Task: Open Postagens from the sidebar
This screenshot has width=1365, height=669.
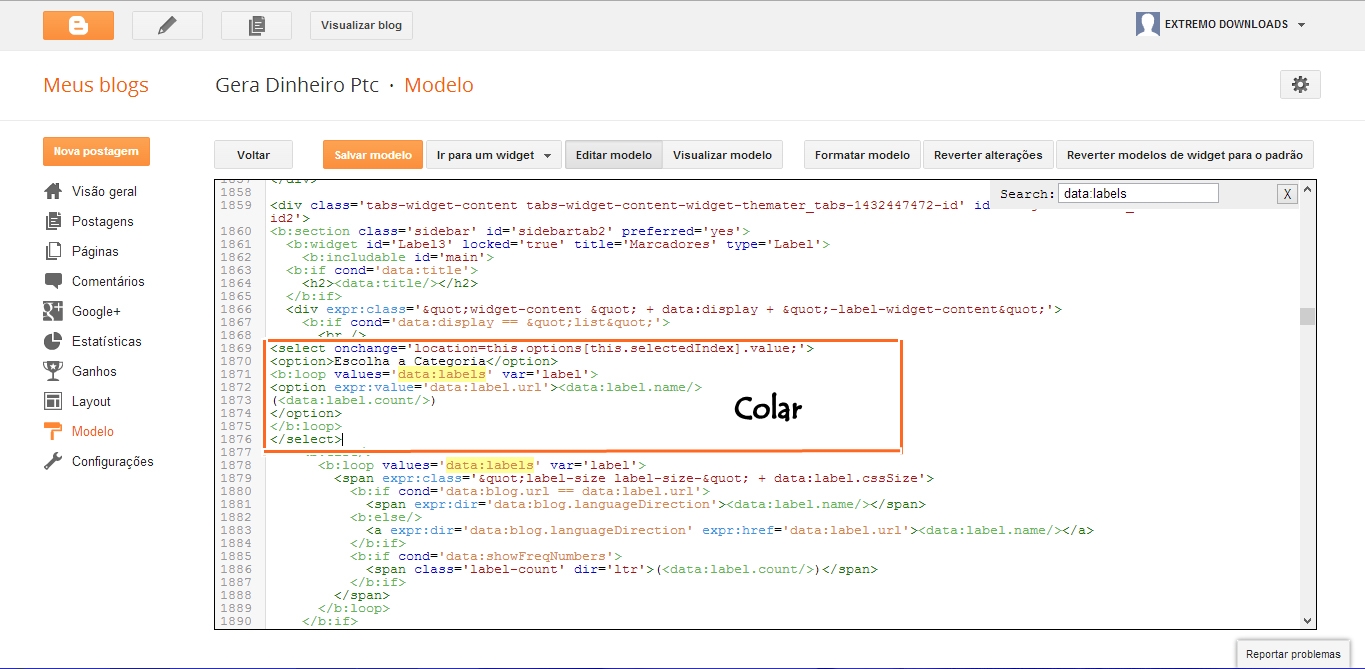Action: 101,221
